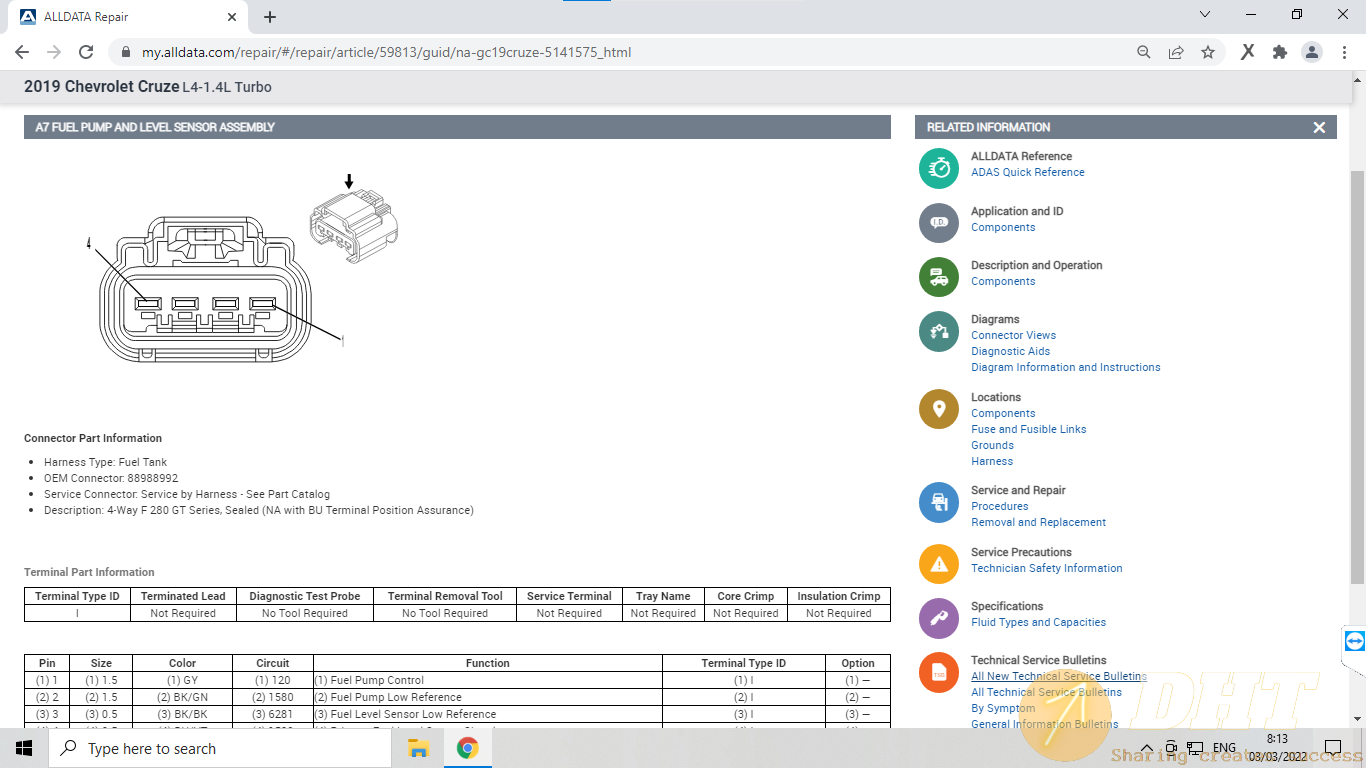Open File Explorer from the taskbar
This screenshot has width=1366, height=768.
(418, 748)
